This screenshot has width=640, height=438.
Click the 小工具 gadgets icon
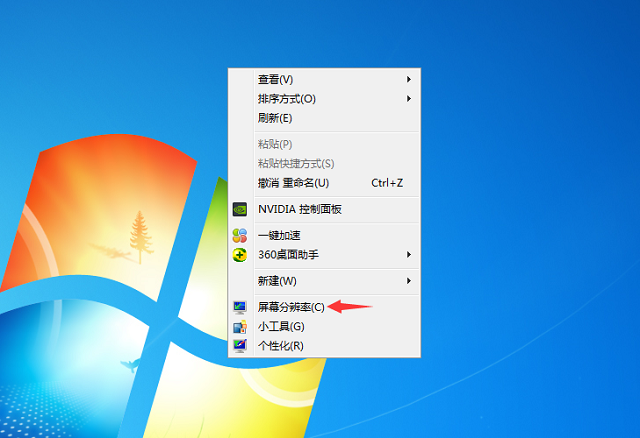coord(240,327)
